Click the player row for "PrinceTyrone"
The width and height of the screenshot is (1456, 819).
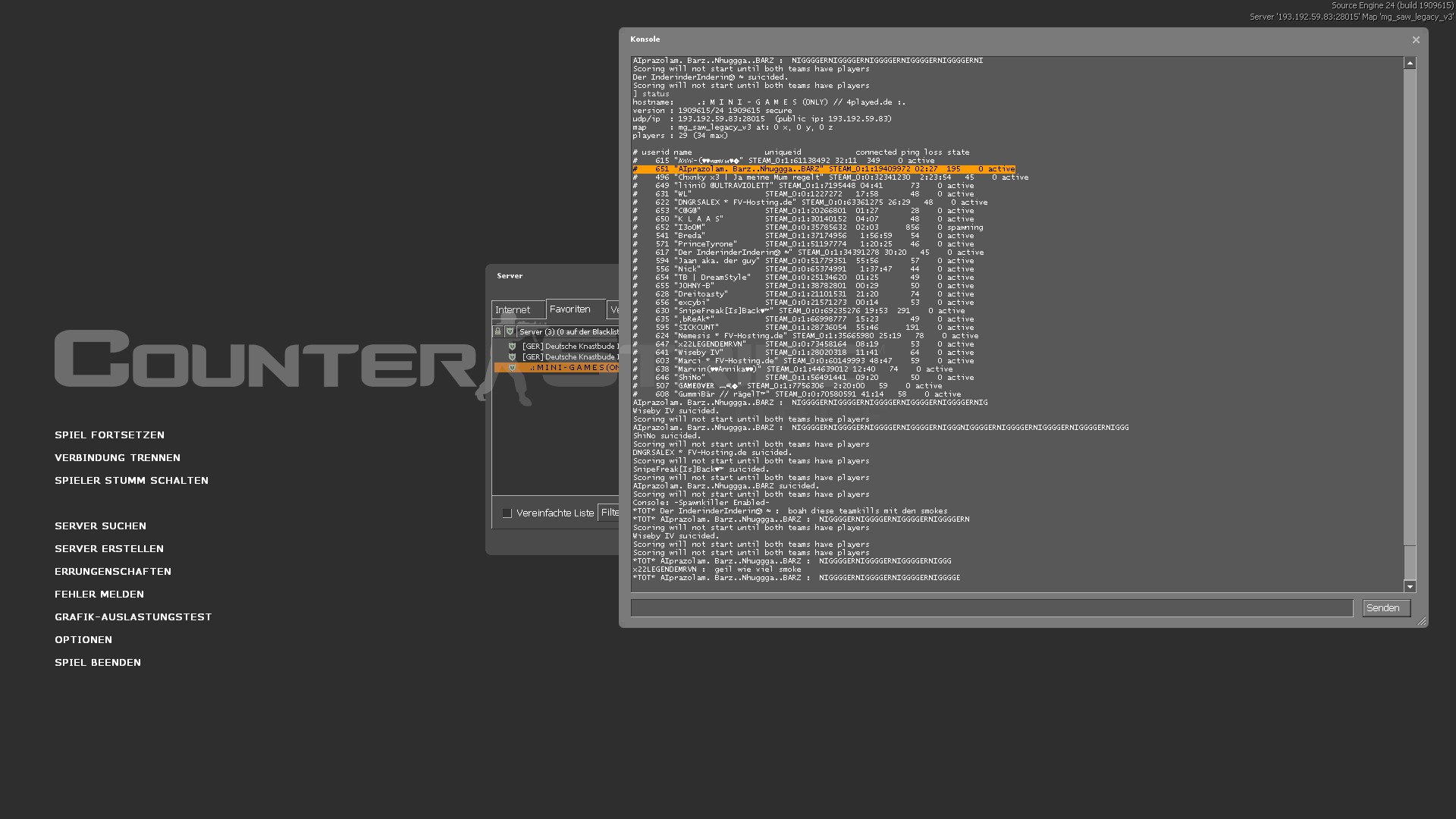coord(804,244)
